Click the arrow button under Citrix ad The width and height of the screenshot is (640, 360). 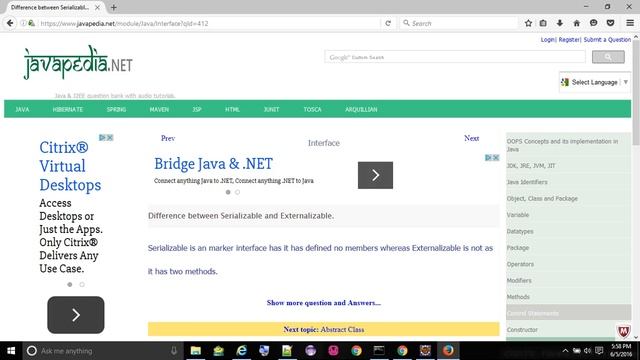(76, 315)
